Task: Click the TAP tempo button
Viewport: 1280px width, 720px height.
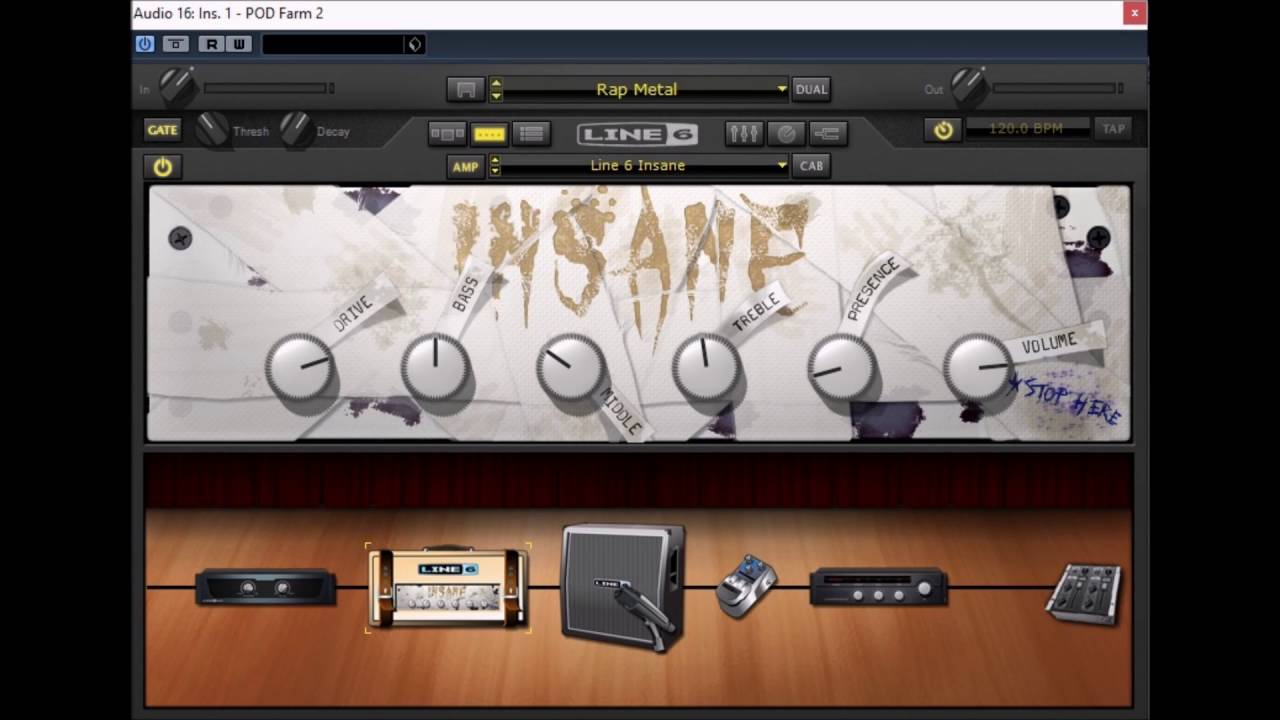Action: pyautogui.click(x=1113, y=129)
